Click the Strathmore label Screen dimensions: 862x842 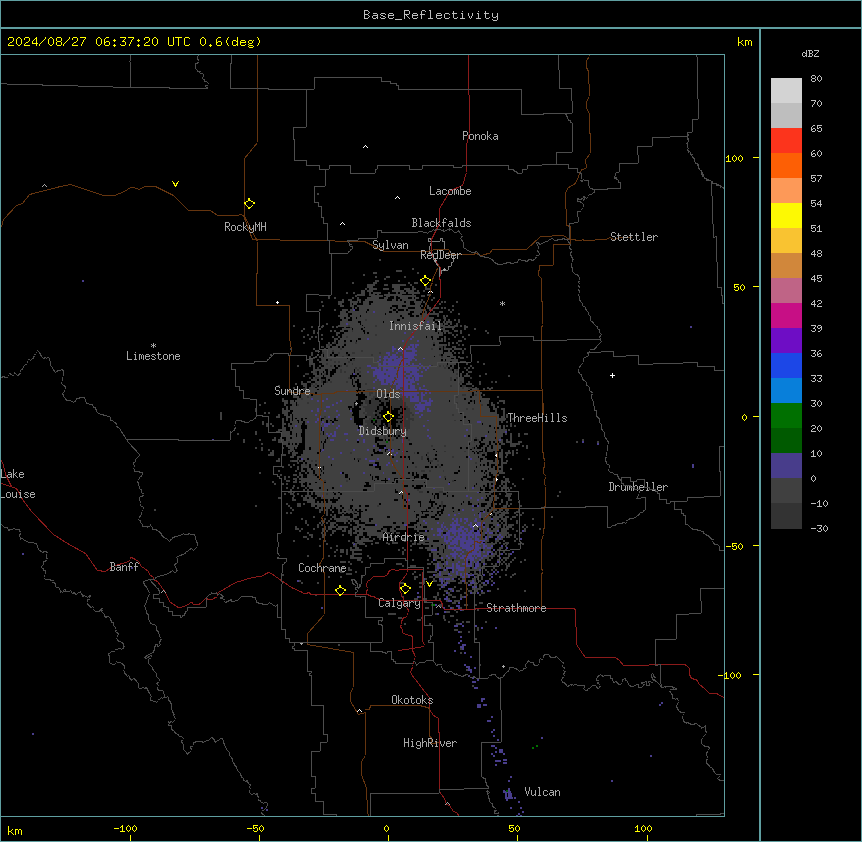pyautogui.click(x=516, y=608)
